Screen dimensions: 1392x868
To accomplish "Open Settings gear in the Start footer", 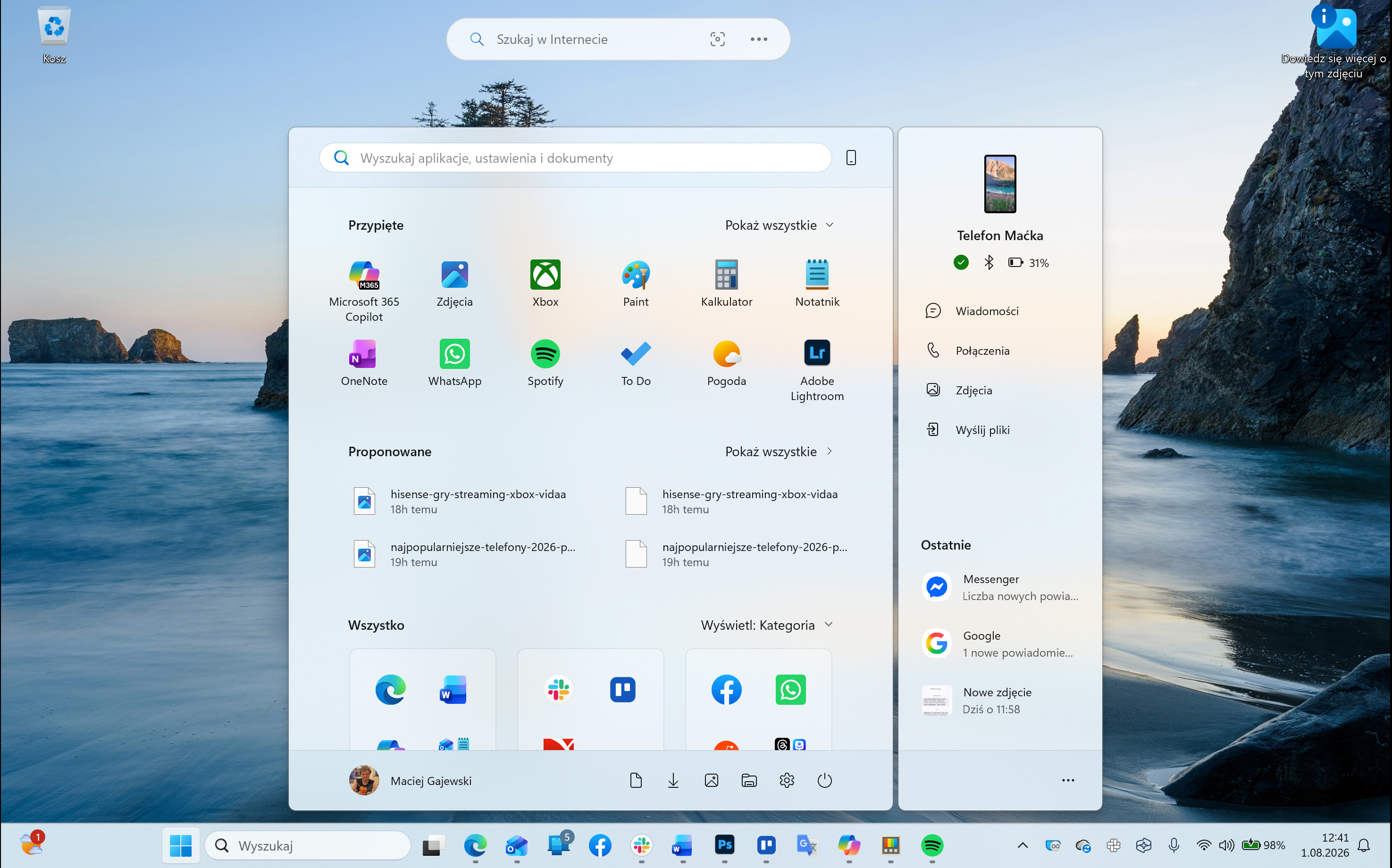I will 787,780.
